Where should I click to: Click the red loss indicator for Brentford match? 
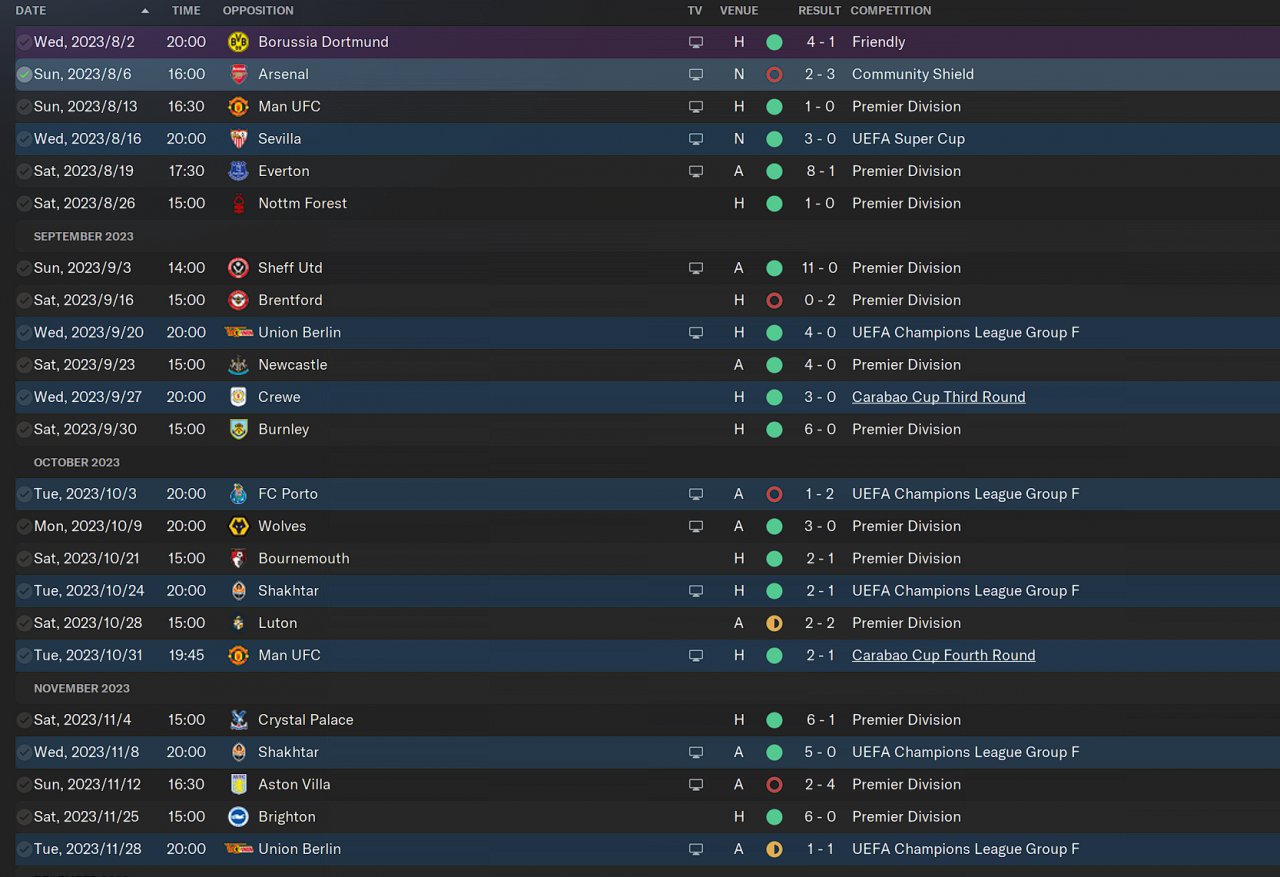pos(774,300)
